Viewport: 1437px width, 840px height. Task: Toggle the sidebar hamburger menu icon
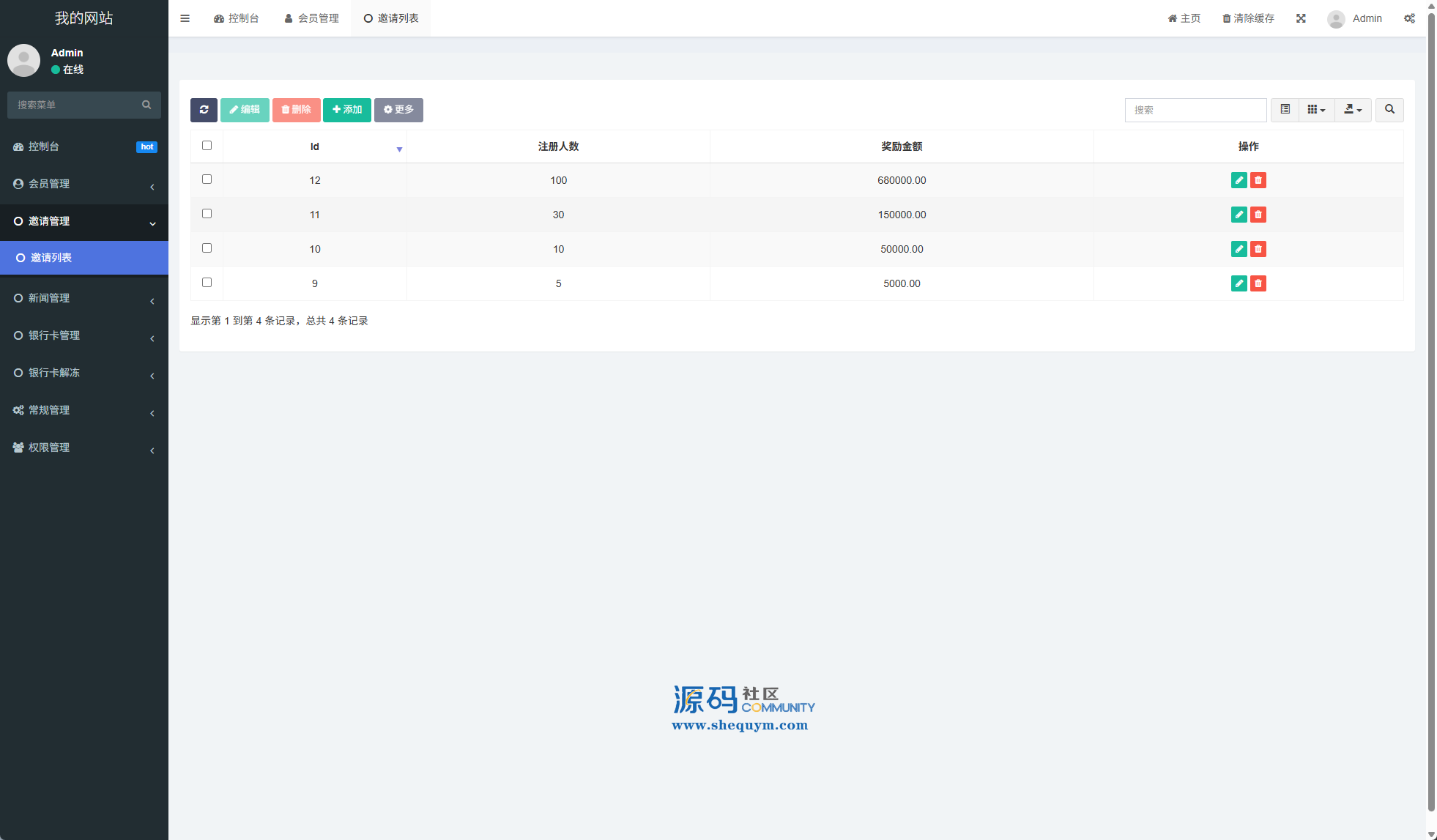click(185, 18)
